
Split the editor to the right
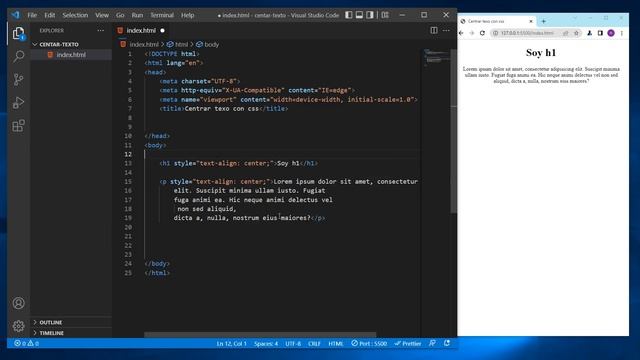pos(434,31)
